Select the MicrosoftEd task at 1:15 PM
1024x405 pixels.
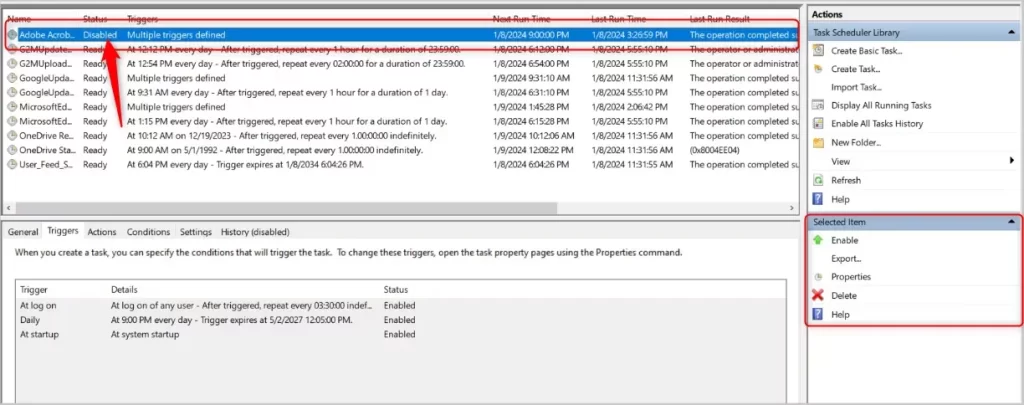pos(46,121)
